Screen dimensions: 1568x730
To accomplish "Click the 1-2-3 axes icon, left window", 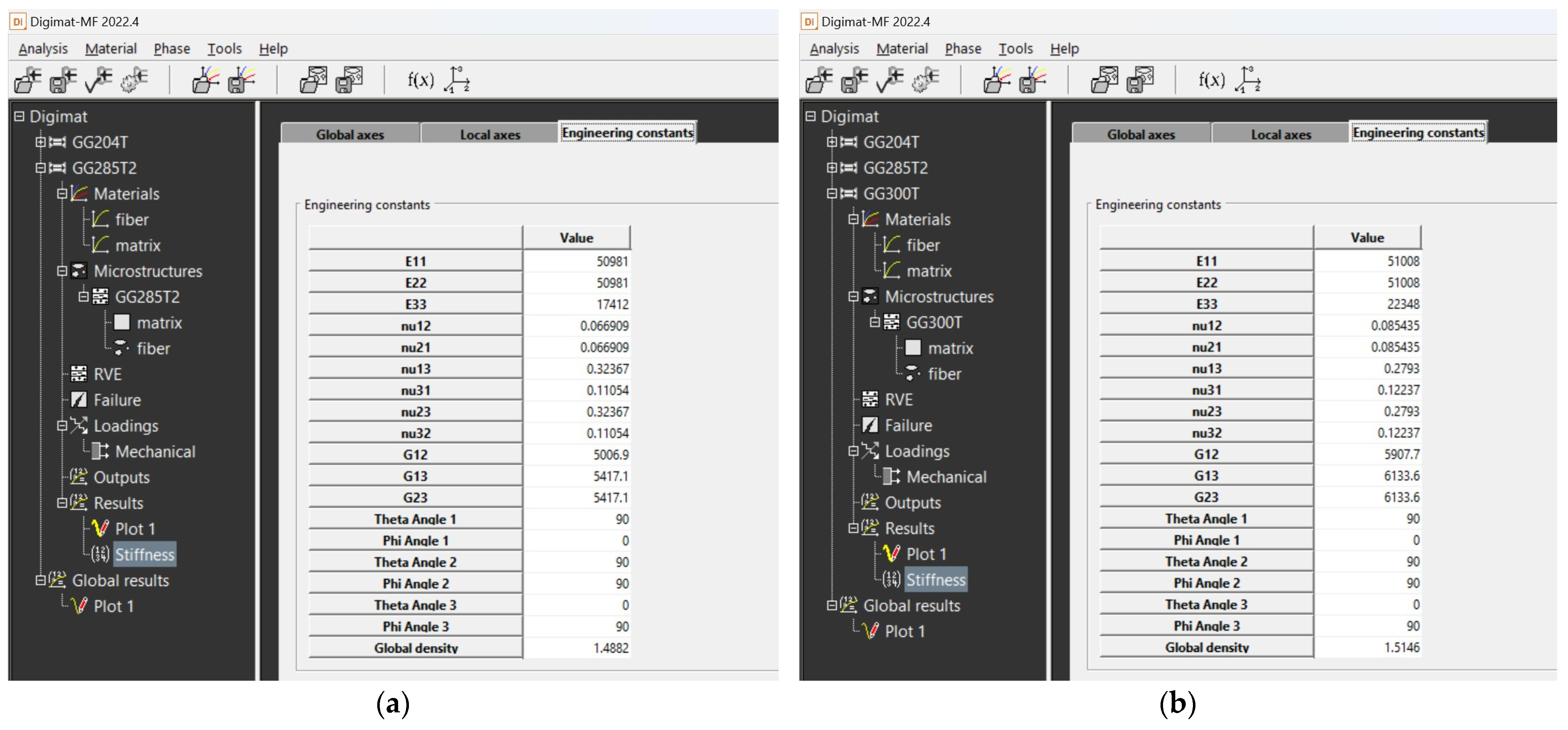I will click(x=457, y=80).
